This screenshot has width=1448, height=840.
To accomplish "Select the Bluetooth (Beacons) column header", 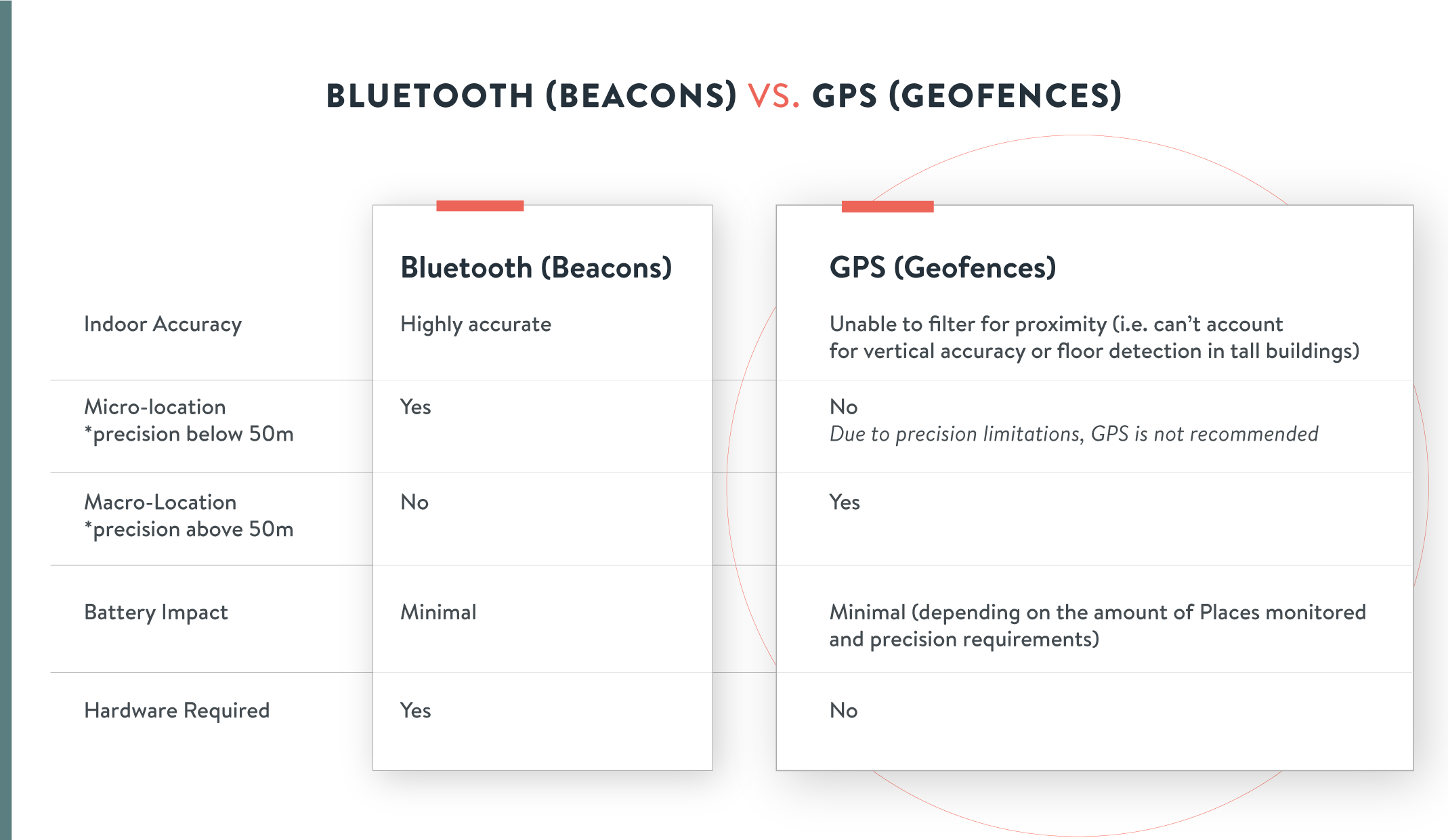I will tap(536, 268).
